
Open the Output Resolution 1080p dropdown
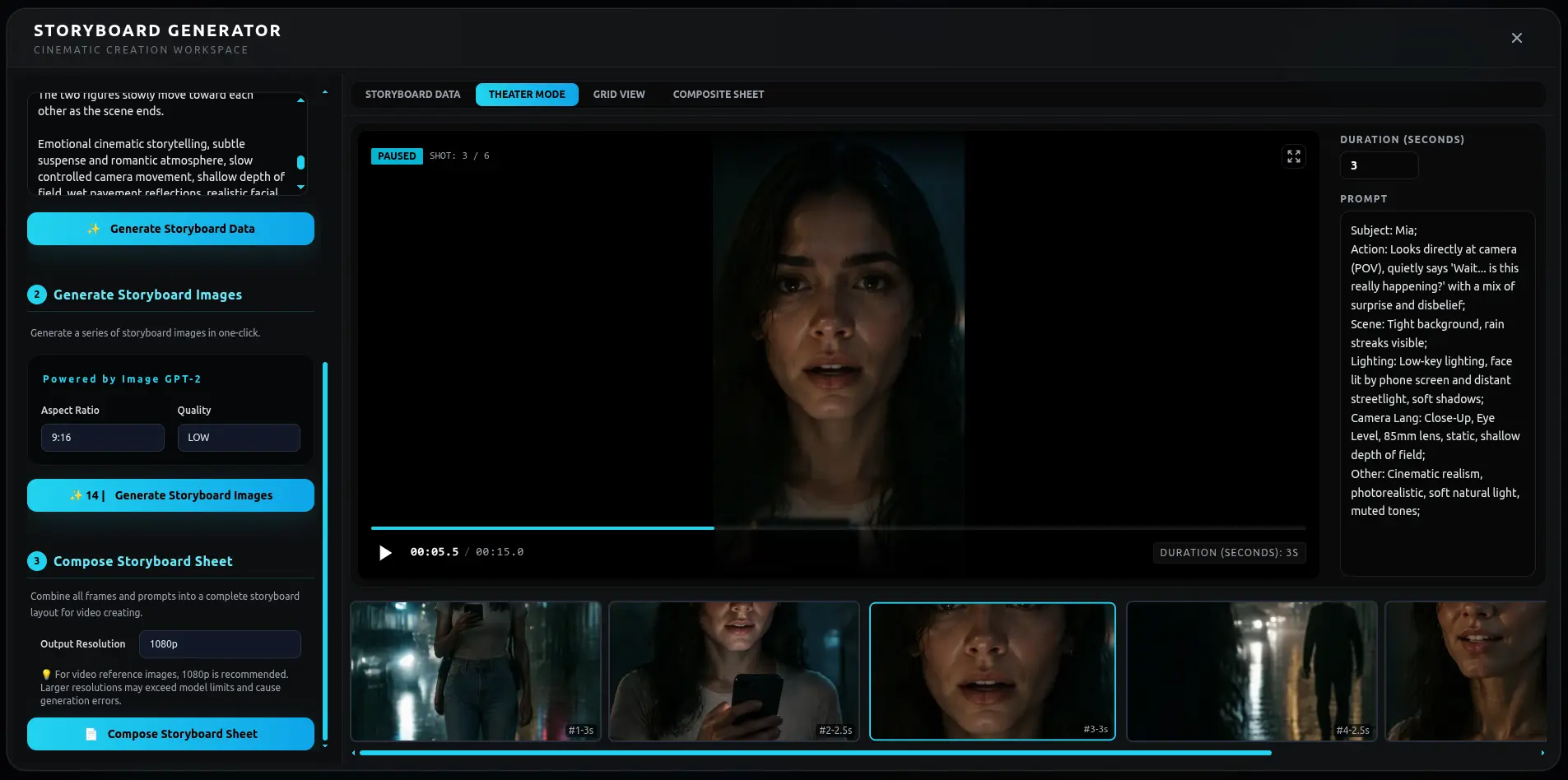pyautogui.click(x=220, y=644)
